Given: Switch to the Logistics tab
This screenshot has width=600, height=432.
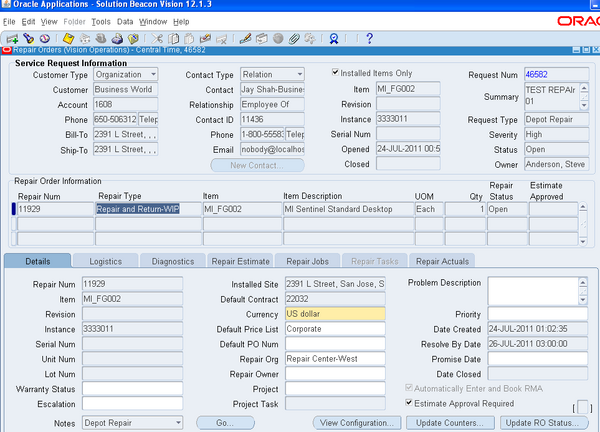Looking at the screenshot, I should 105,261.
